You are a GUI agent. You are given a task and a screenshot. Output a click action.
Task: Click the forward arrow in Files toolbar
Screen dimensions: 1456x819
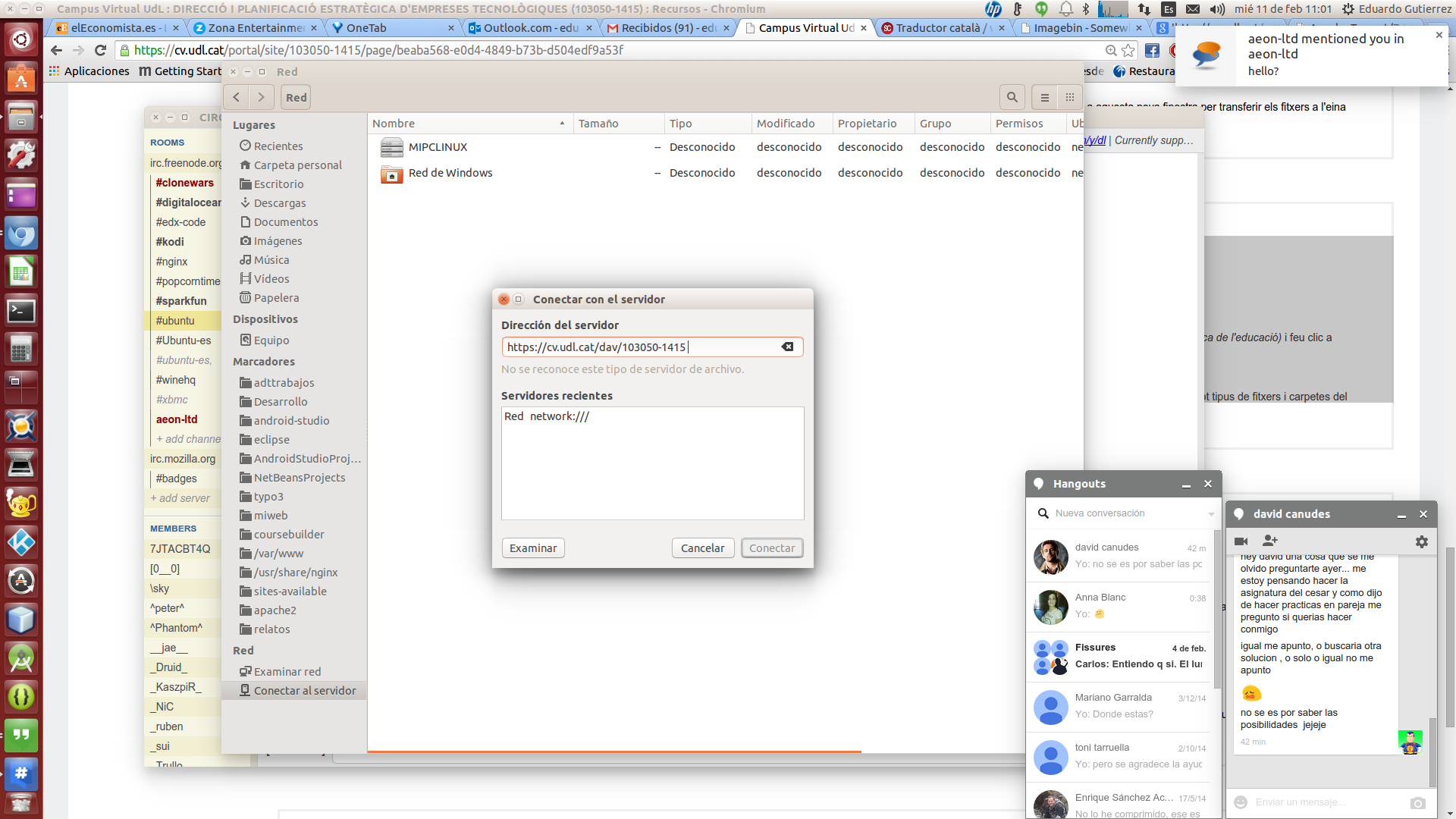click(x=262, y=97)
